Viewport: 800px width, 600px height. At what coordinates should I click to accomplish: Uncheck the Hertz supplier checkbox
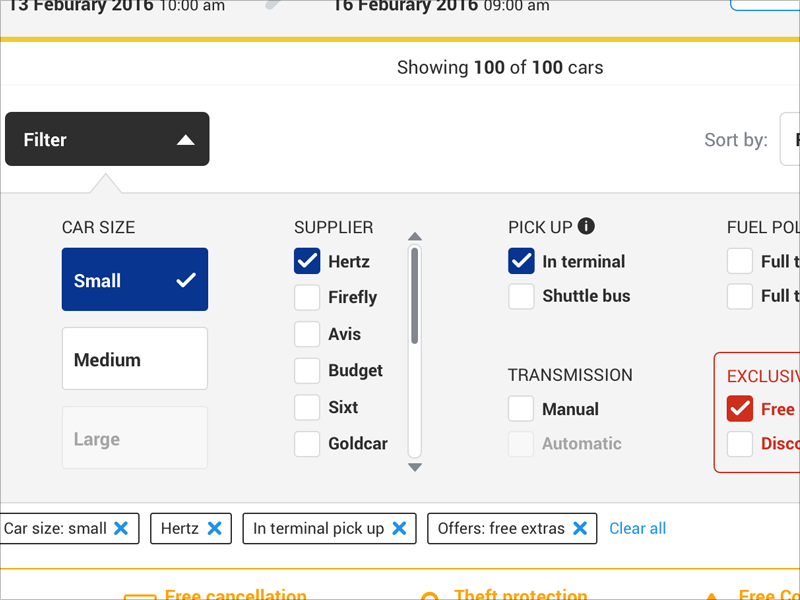click(x=307, y=261)
